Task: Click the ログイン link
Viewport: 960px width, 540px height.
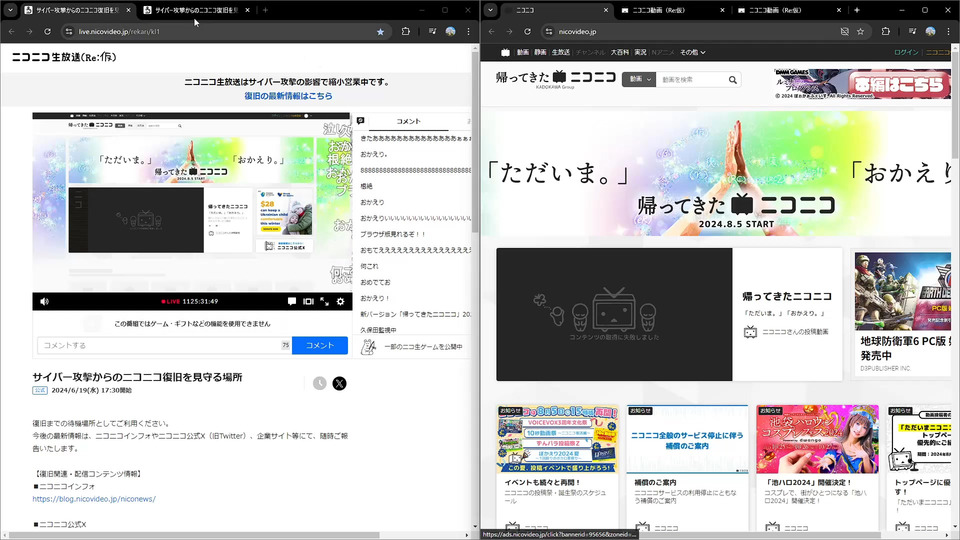Action: [x=906, y=52]
